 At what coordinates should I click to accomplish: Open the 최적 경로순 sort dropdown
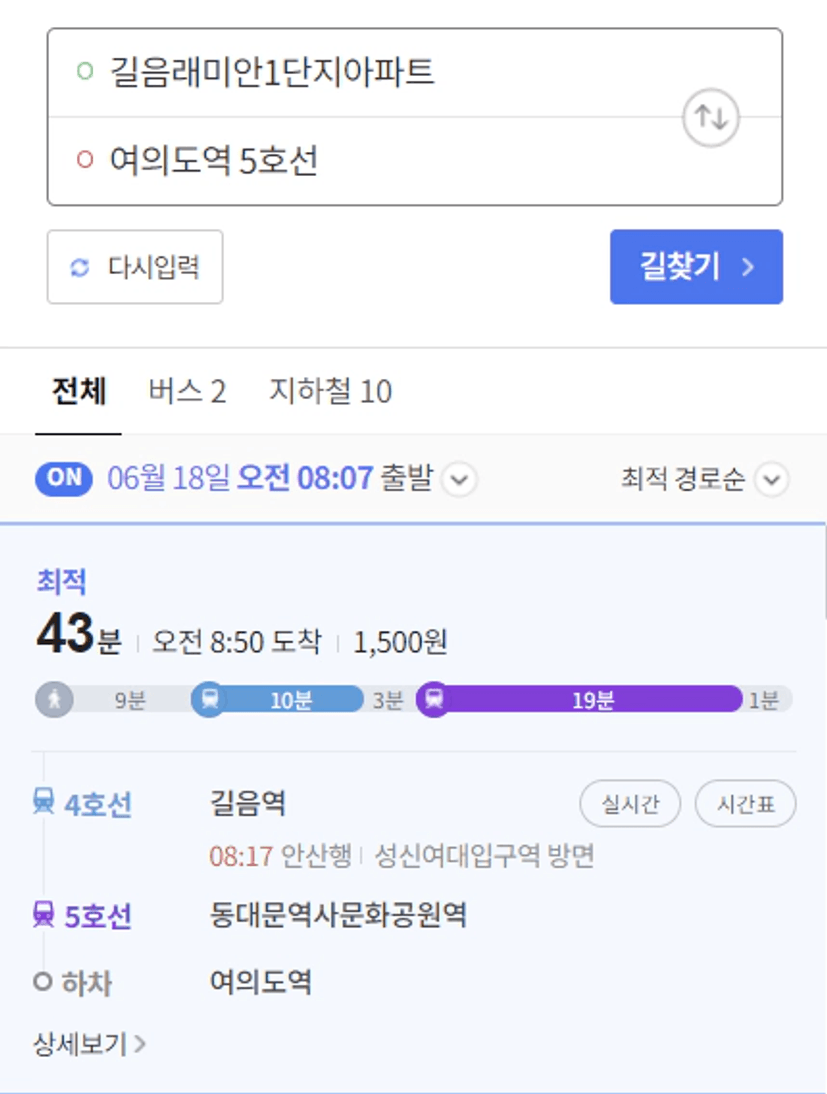pyautogui.click(x=705, y=479)
